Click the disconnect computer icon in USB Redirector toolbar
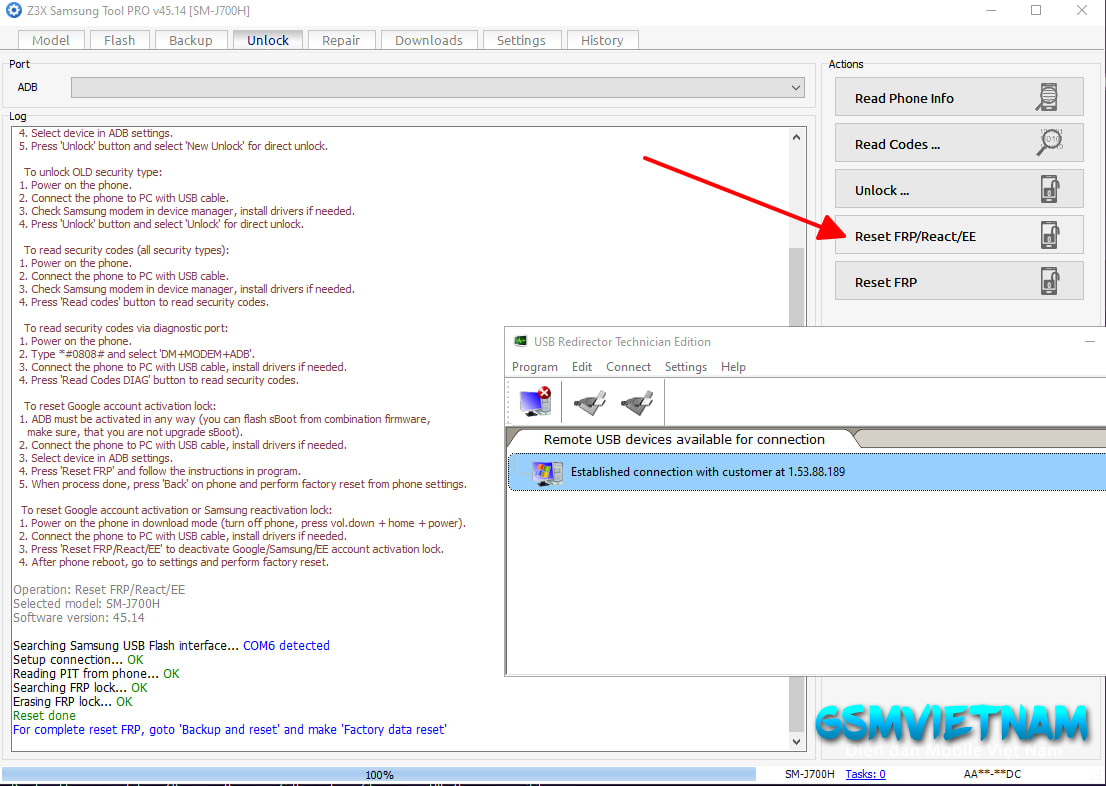 pyautogui.click(x=535, y=401)
